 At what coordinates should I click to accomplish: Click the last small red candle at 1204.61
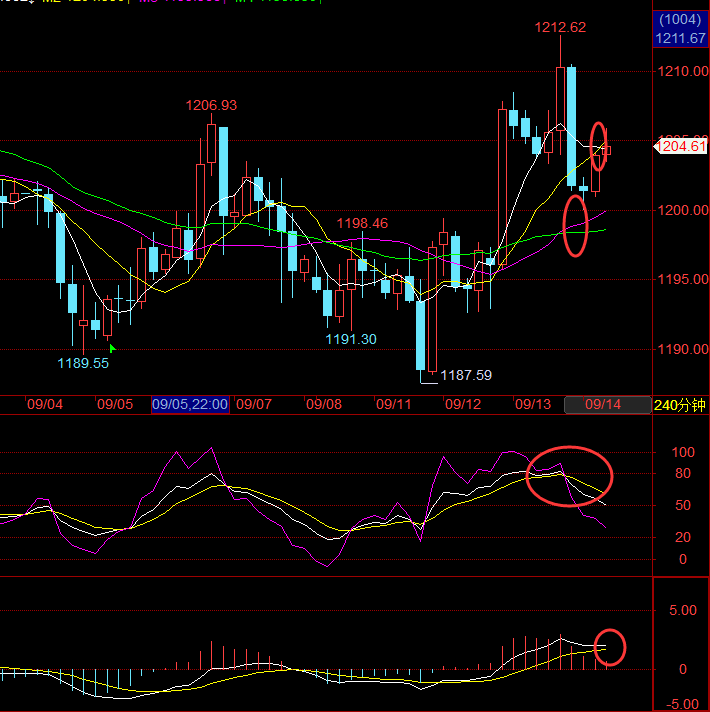606,150
